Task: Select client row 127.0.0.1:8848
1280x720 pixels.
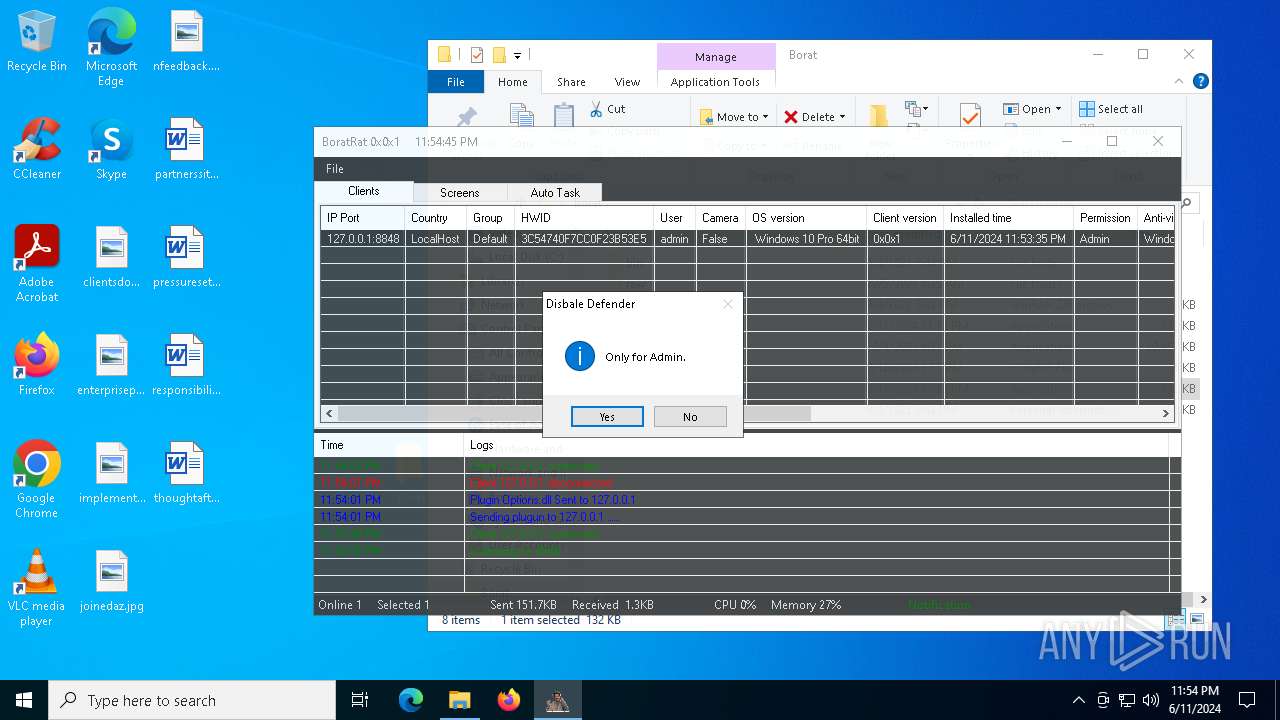Action: [x=747, y=239]
